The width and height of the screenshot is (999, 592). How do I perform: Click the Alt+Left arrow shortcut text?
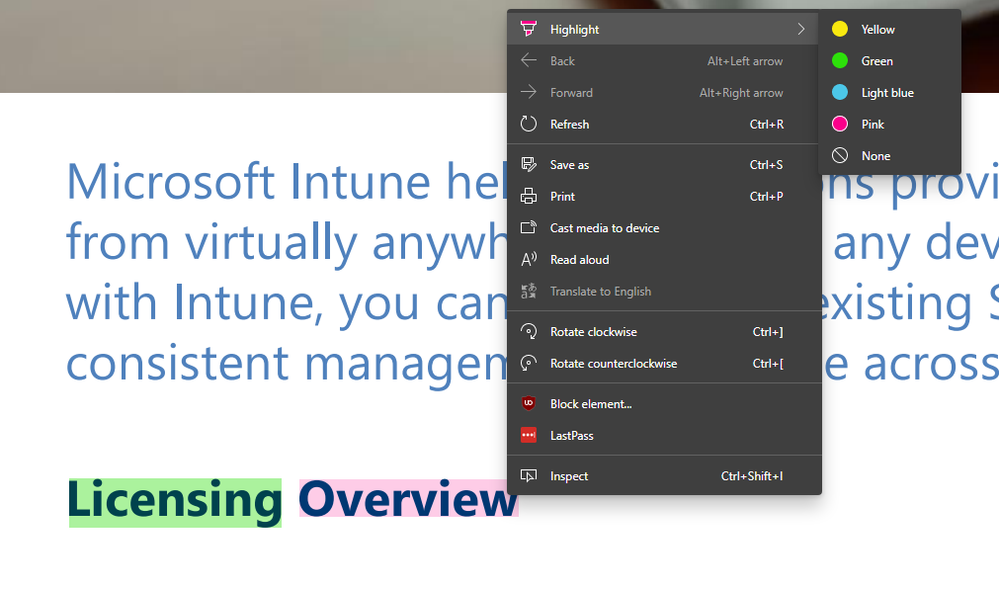tap(745, 61)
